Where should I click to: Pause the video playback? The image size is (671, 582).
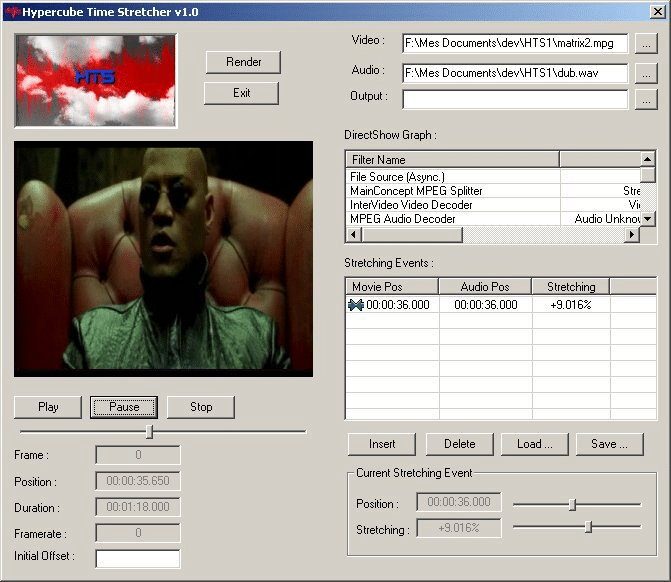(124, 407)
